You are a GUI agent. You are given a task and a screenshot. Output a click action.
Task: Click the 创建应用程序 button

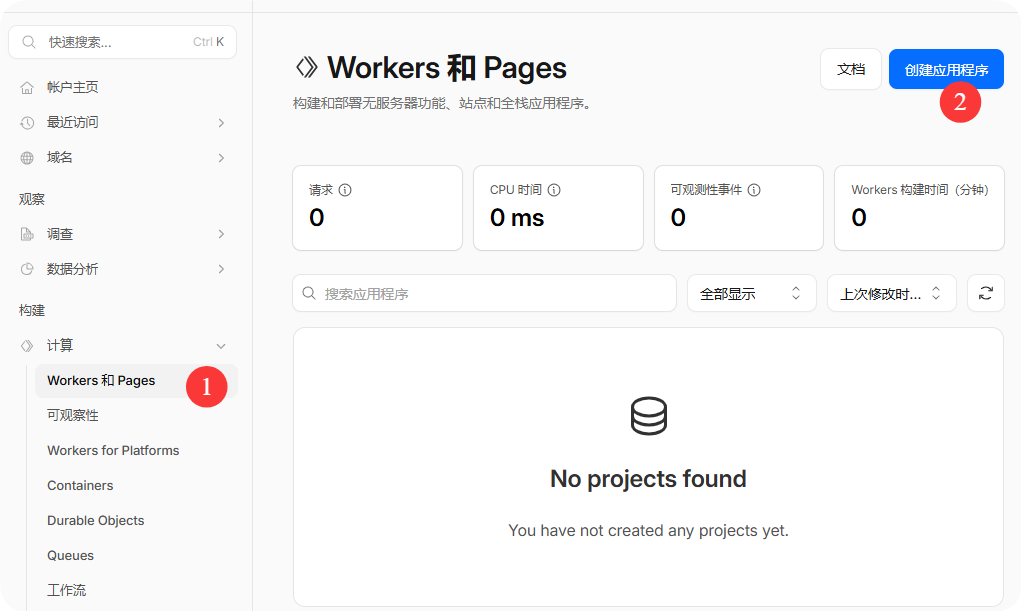[x=946, y=69]
